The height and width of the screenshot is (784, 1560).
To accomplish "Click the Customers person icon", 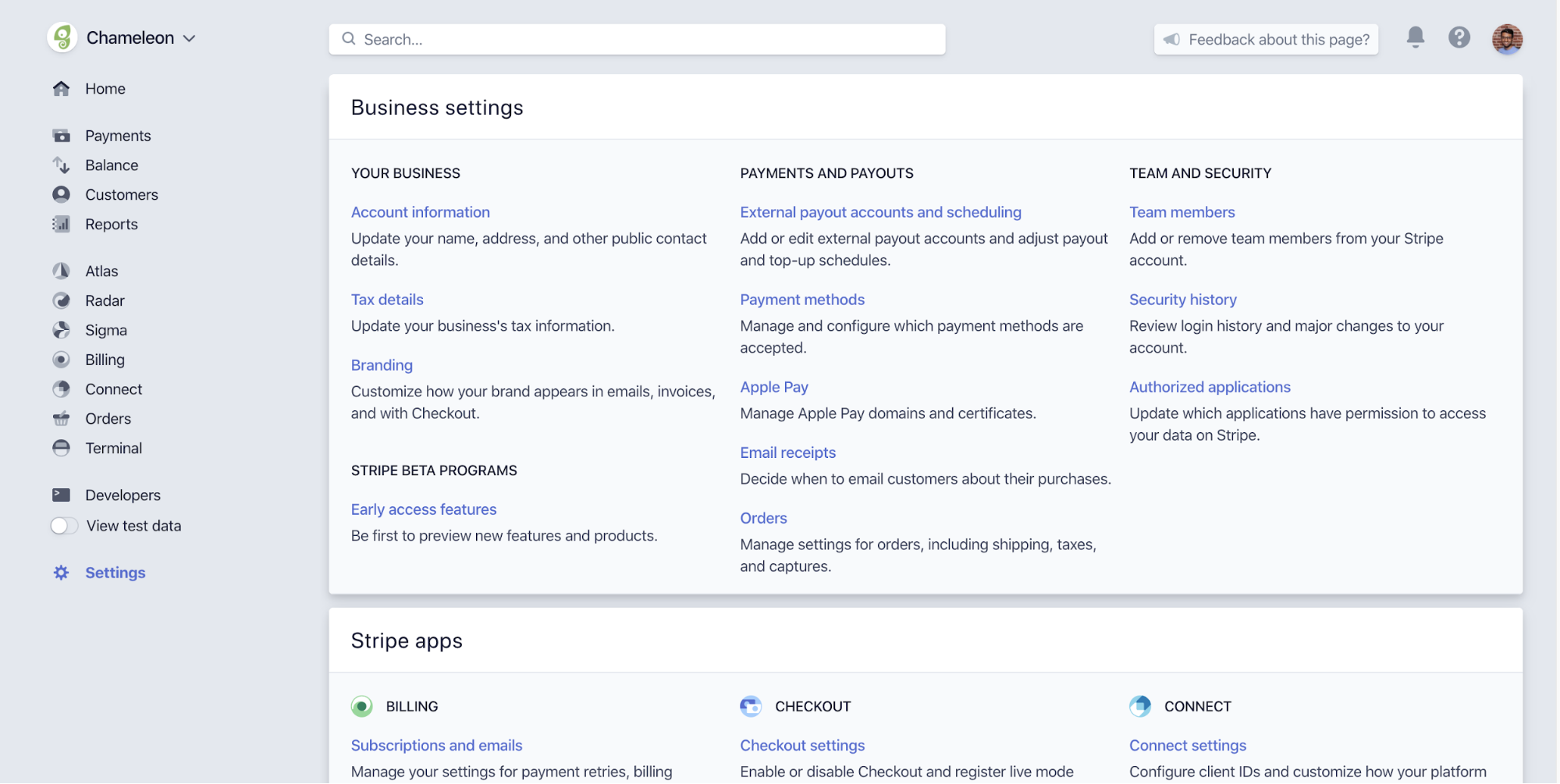I will click(x=61, y=194).
